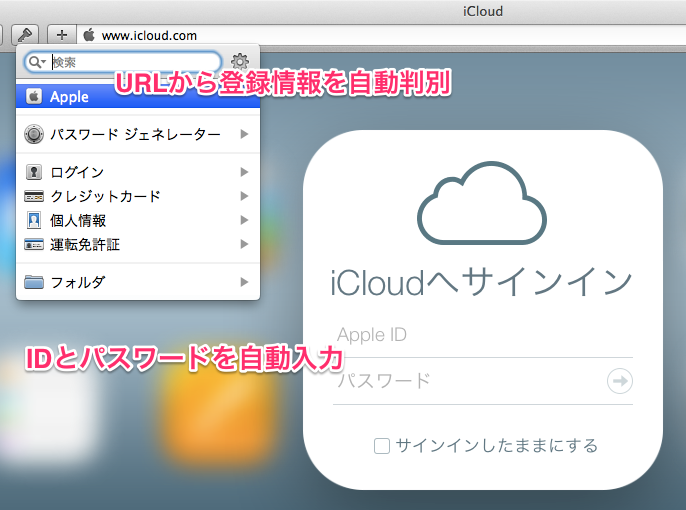Expand the フォルダ submenu arrow
Image resolution: width=686 pixels, height=510 pixels.
[x=245, y=282]
